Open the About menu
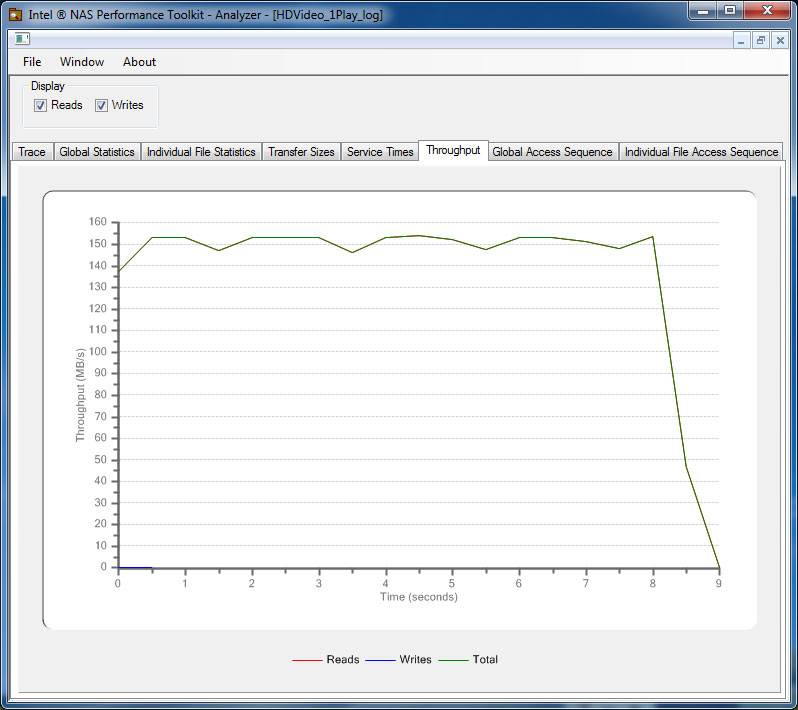 (139, 62)
